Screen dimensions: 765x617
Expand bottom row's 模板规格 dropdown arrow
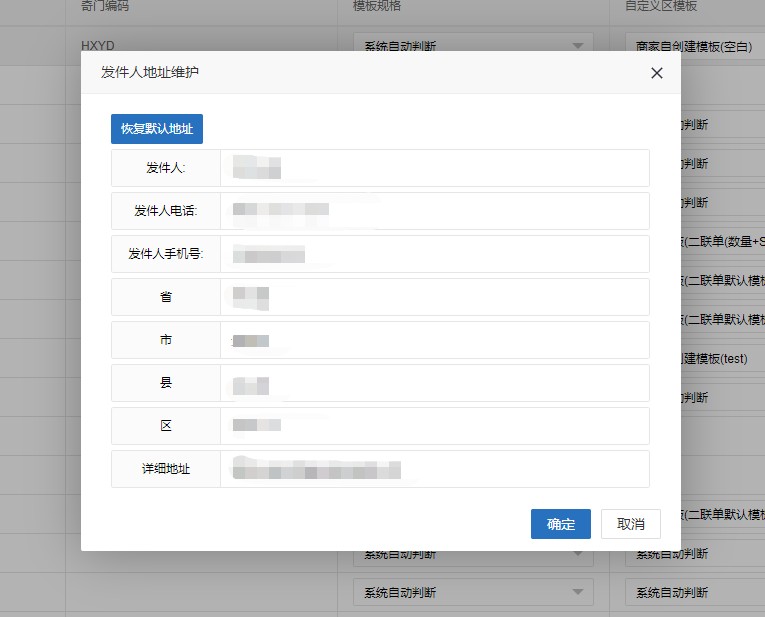577,592
